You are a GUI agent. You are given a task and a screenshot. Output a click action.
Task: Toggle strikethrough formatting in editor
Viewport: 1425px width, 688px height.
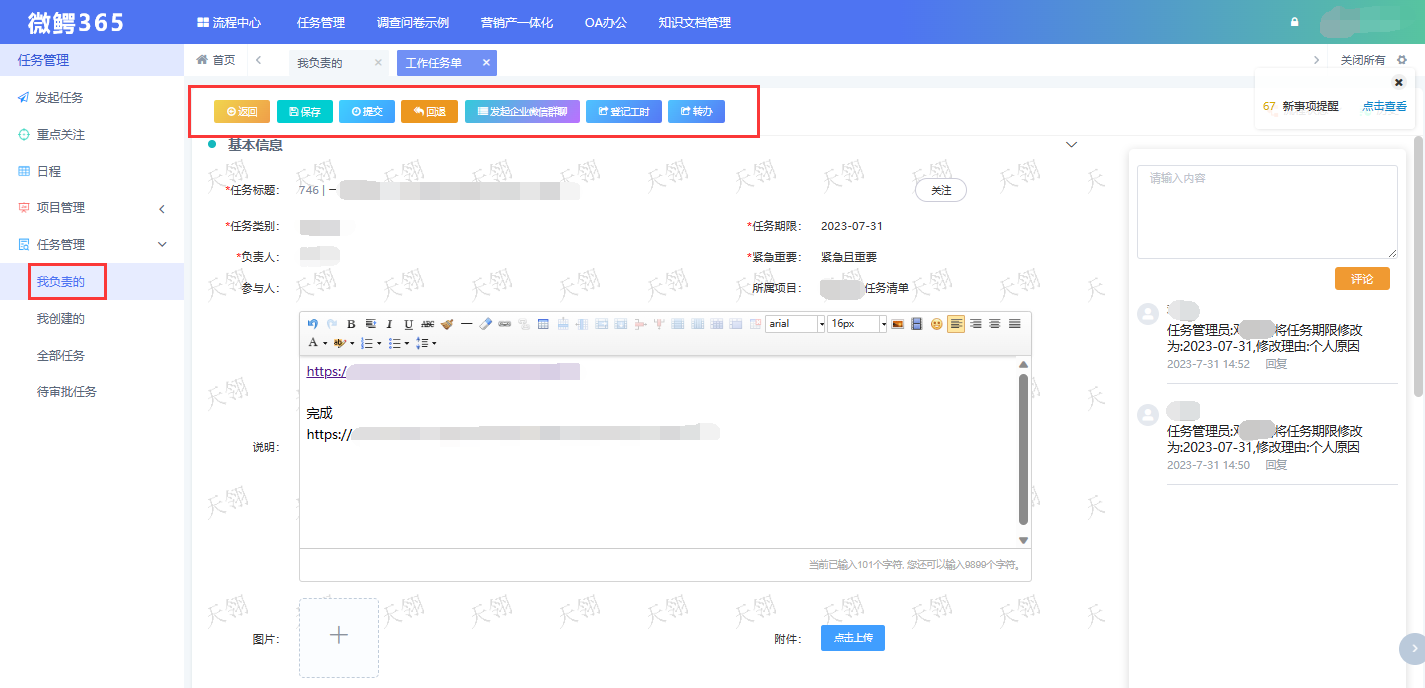tap(427, 324)
